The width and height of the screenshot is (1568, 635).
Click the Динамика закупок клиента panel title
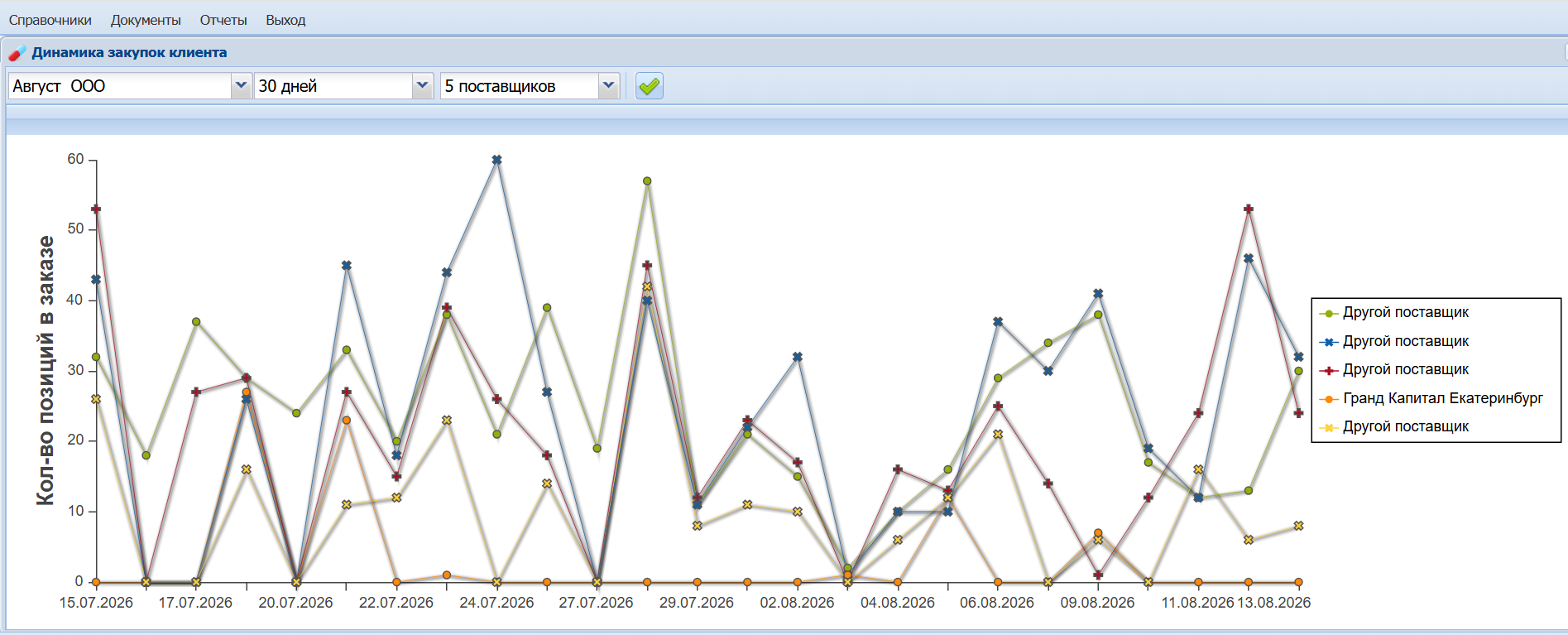[x=129, y=52]
